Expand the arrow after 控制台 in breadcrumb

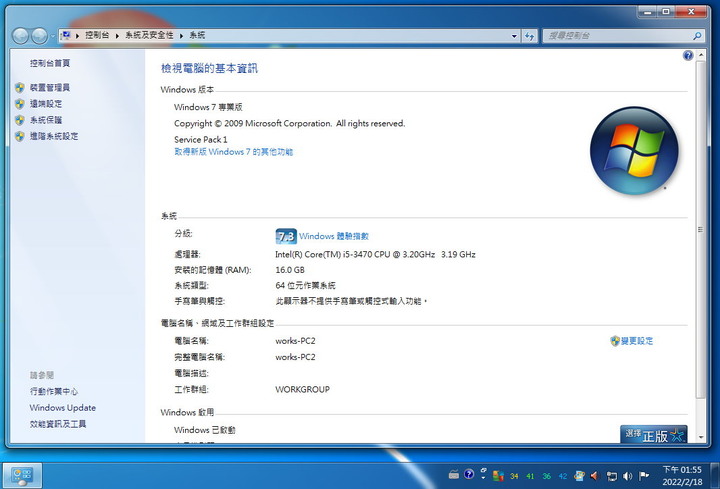(117, 35)
